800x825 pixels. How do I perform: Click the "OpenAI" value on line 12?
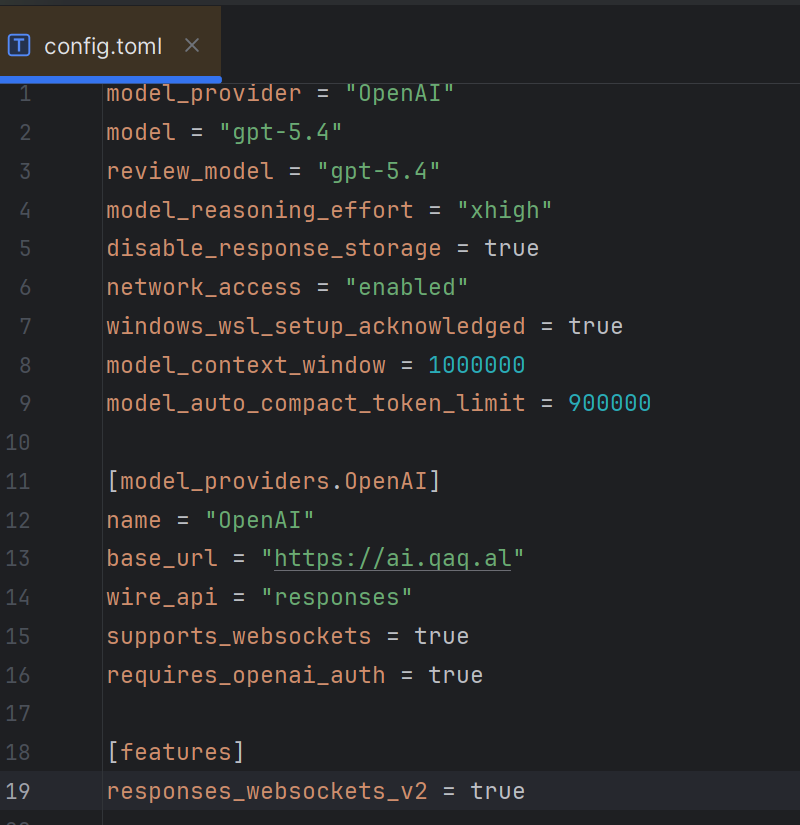click(260, 521)
